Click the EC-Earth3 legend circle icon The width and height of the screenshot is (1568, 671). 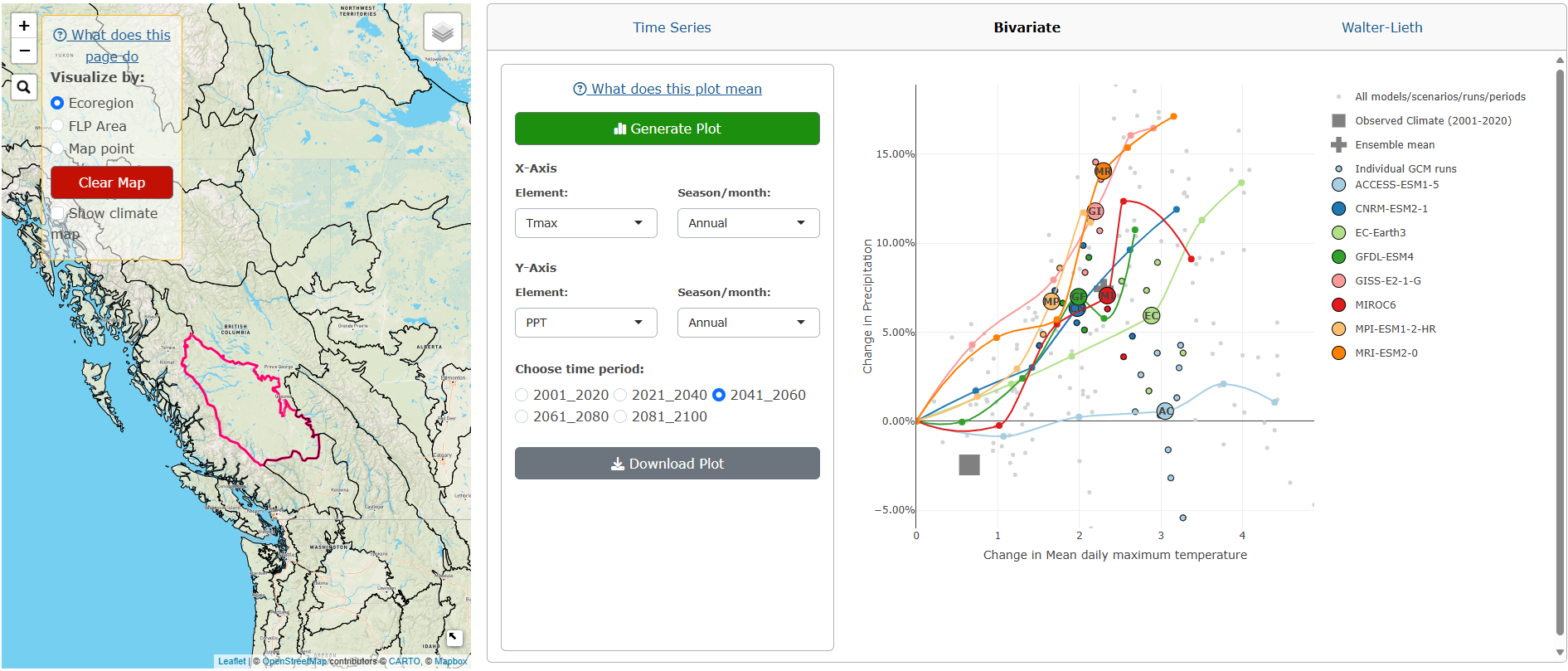pos(1338,233)
